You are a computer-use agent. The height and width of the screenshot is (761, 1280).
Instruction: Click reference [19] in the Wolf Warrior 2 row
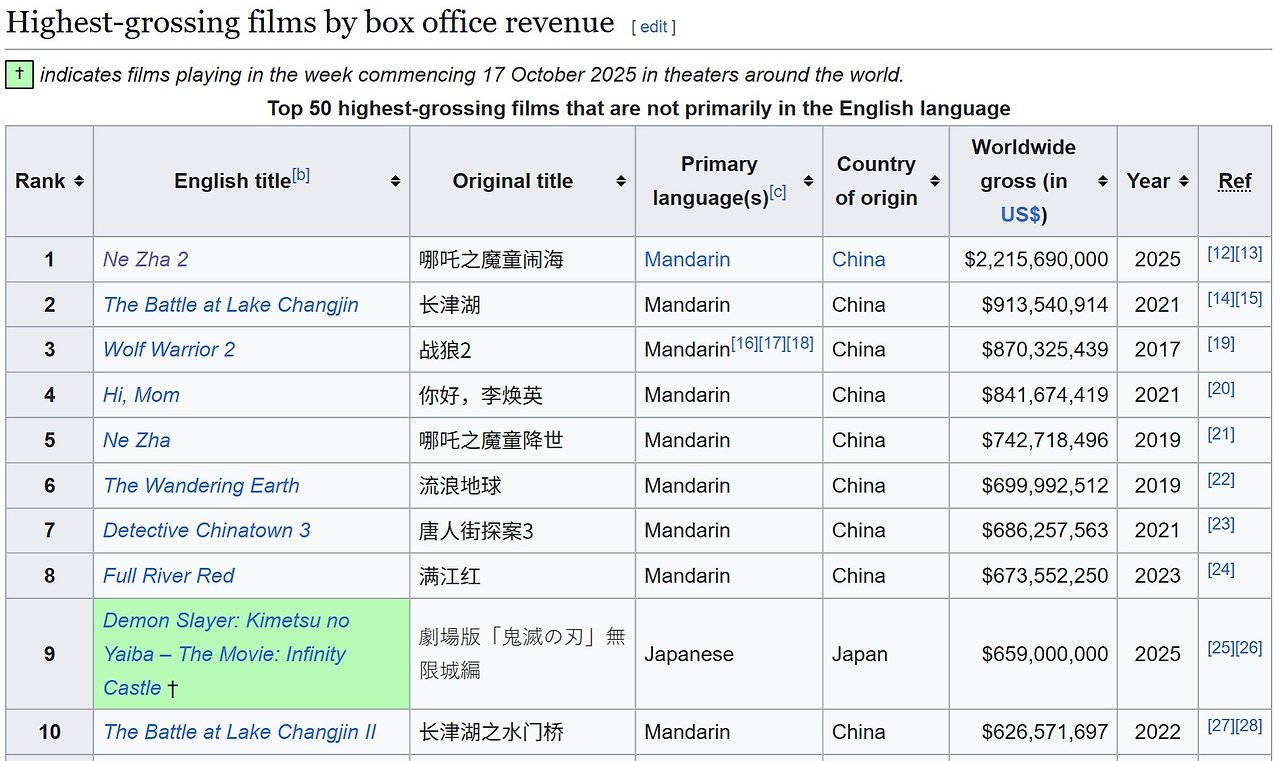1221,343
